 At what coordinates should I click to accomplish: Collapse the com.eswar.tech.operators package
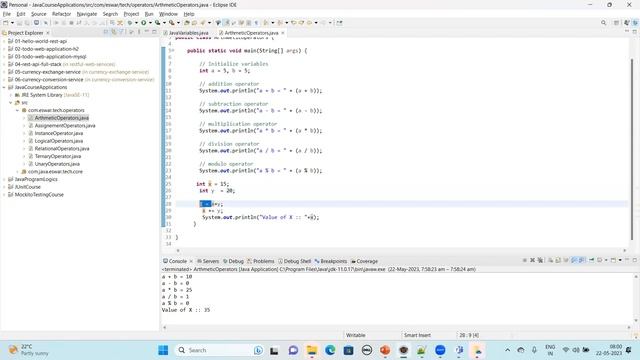(17, 110)
